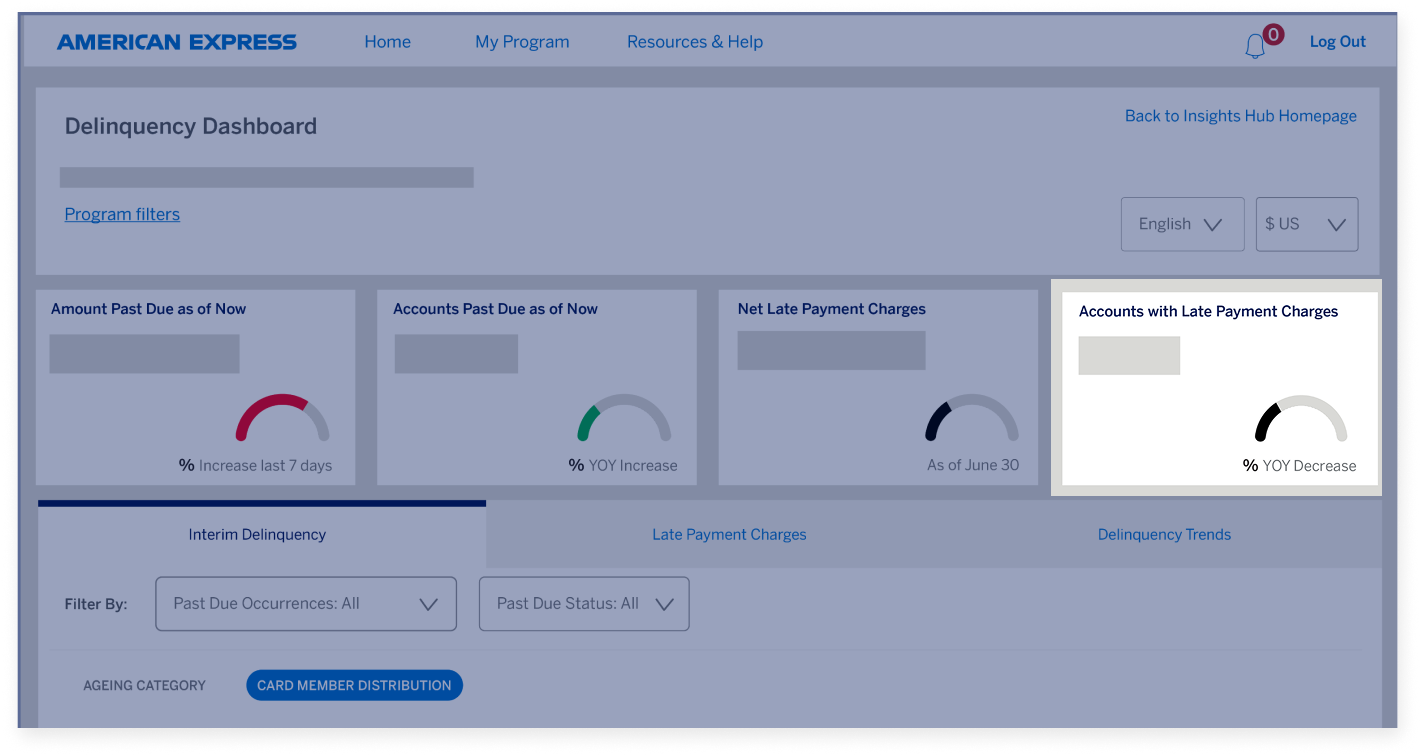Open Program filters
Viewport: 1421px width, 756px height.
pyautogui.click(x=122, y=214)
